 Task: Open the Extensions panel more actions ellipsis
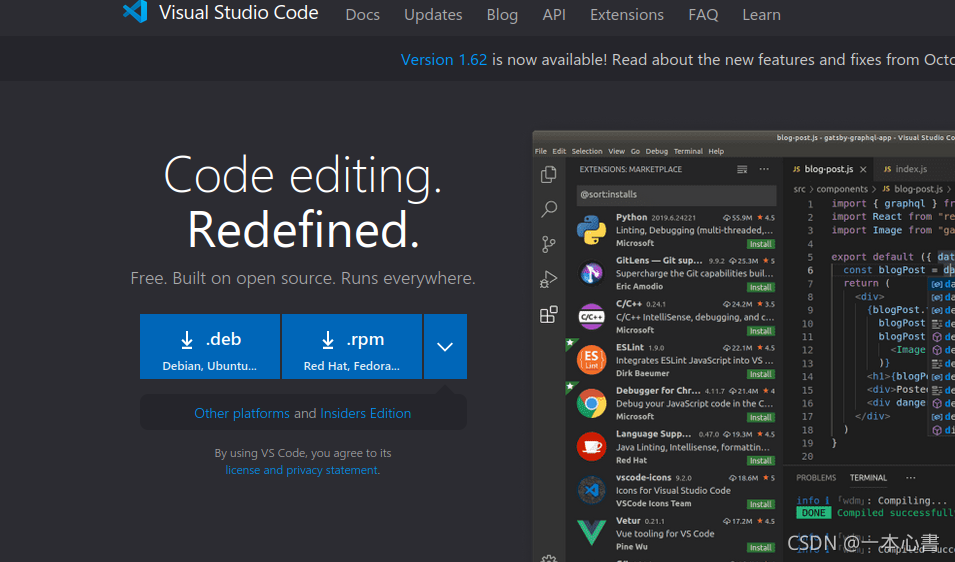[764, 169]
